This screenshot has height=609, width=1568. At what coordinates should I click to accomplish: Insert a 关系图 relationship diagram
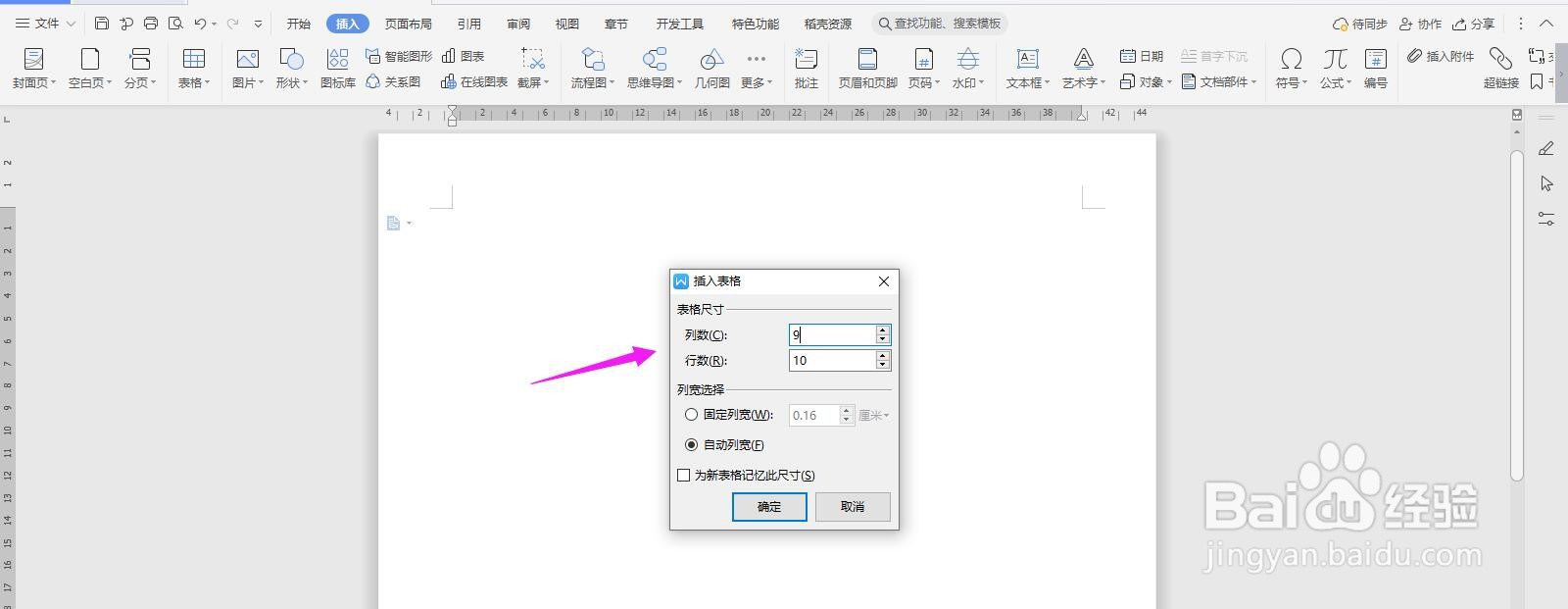coord(393,82)
